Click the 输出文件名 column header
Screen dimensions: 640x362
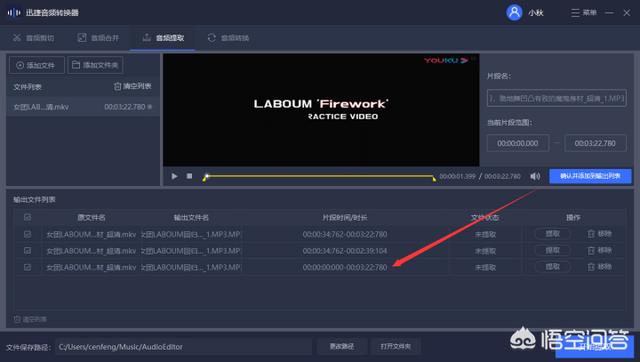[x=191, y=218]
